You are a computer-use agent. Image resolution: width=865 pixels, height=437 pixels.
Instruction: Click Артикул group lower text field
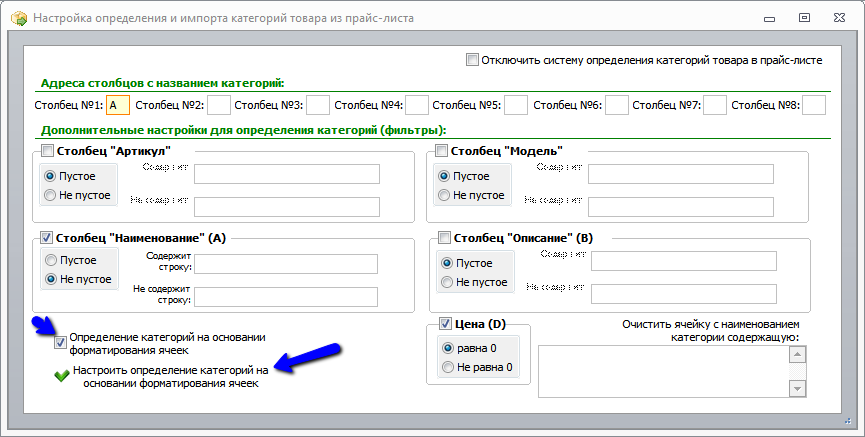(x=287, y=207)
